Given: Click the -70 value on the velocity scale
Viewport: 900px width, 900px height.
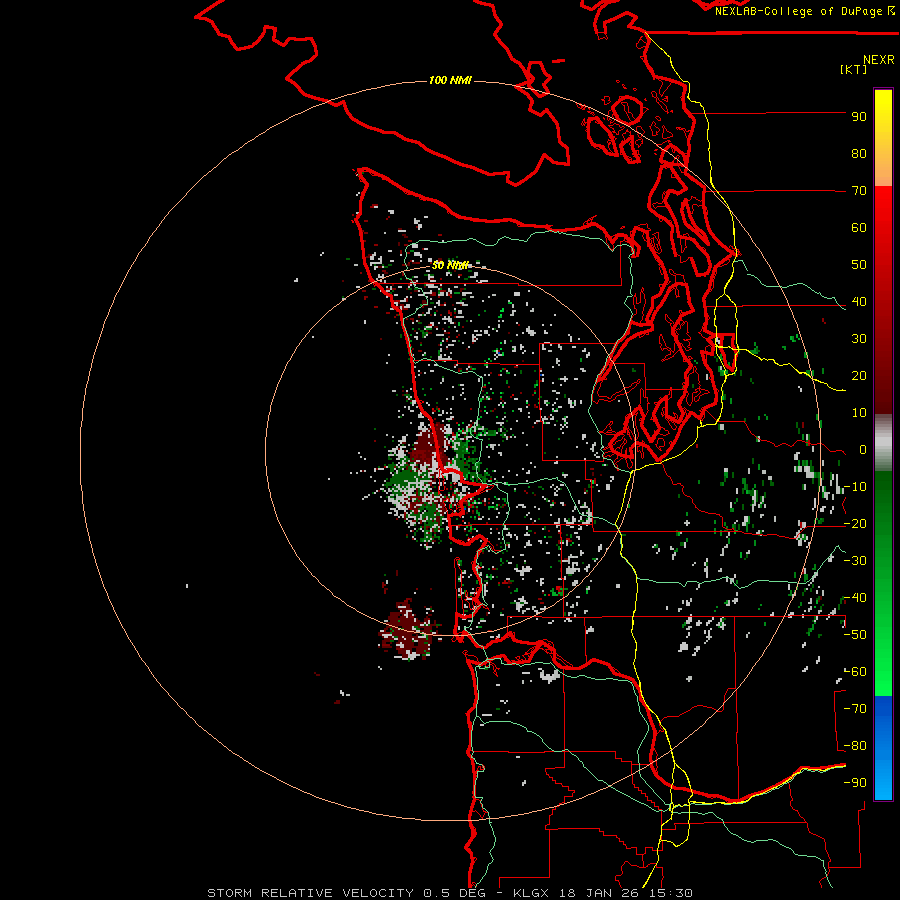Looking at the screenshot, I should coord(855,709).
